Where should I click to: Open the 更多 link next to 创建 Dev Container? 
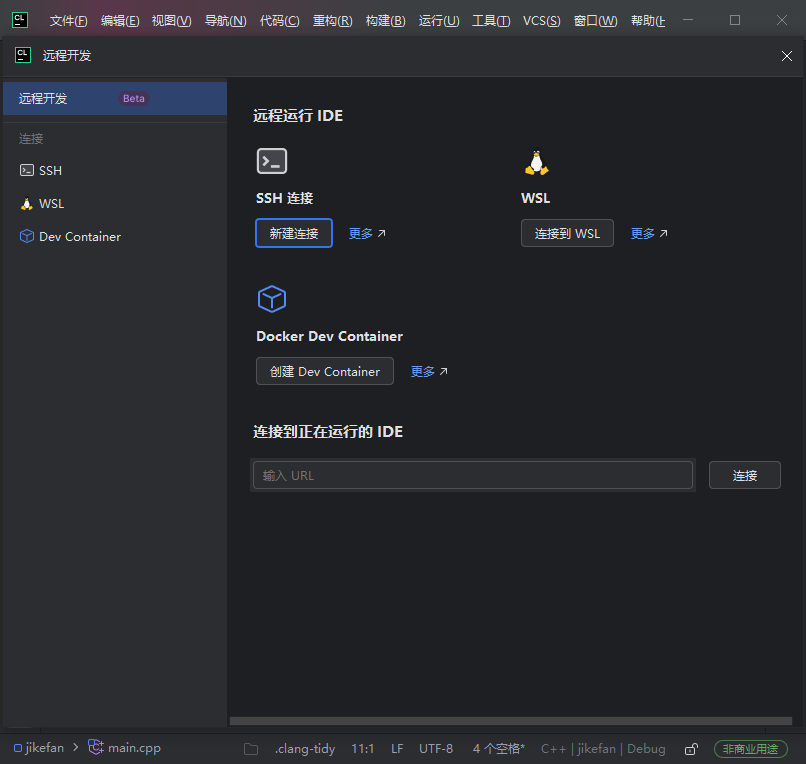point(429,371)
